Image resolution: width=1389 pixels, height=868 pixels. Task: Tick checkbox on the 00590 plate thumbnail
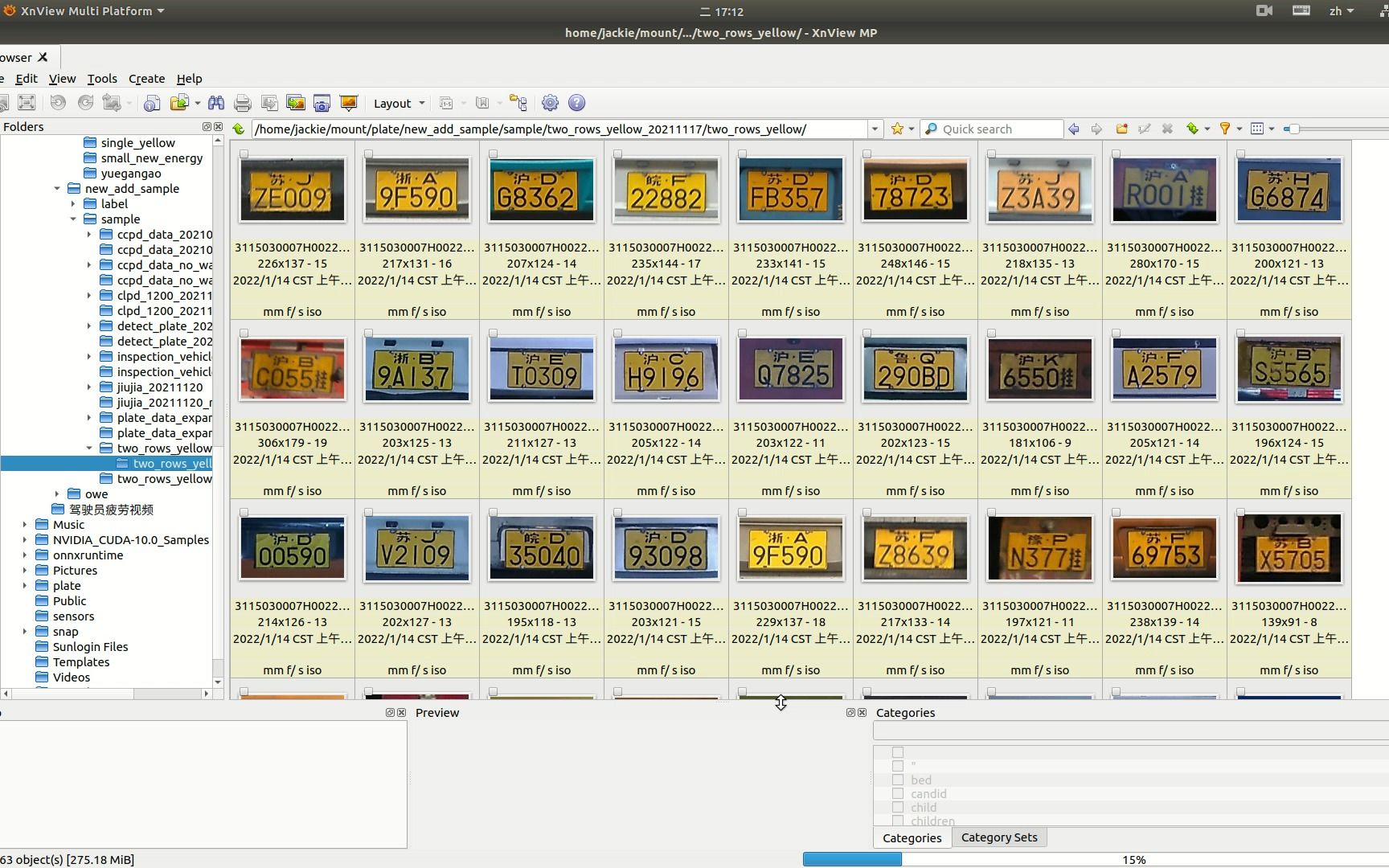244,513
